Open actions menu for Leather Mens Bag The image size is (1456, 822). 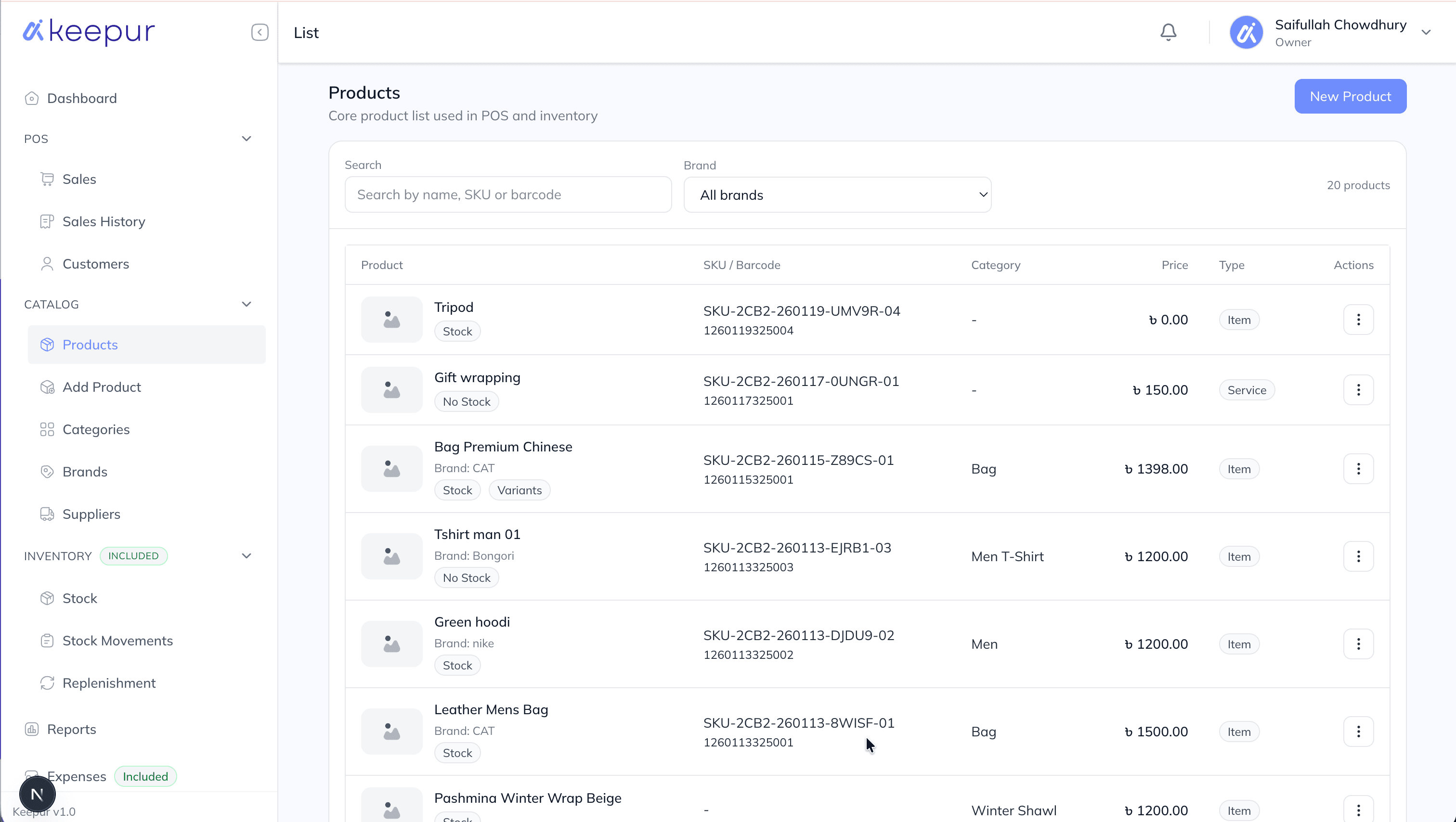coord(1358,732)
